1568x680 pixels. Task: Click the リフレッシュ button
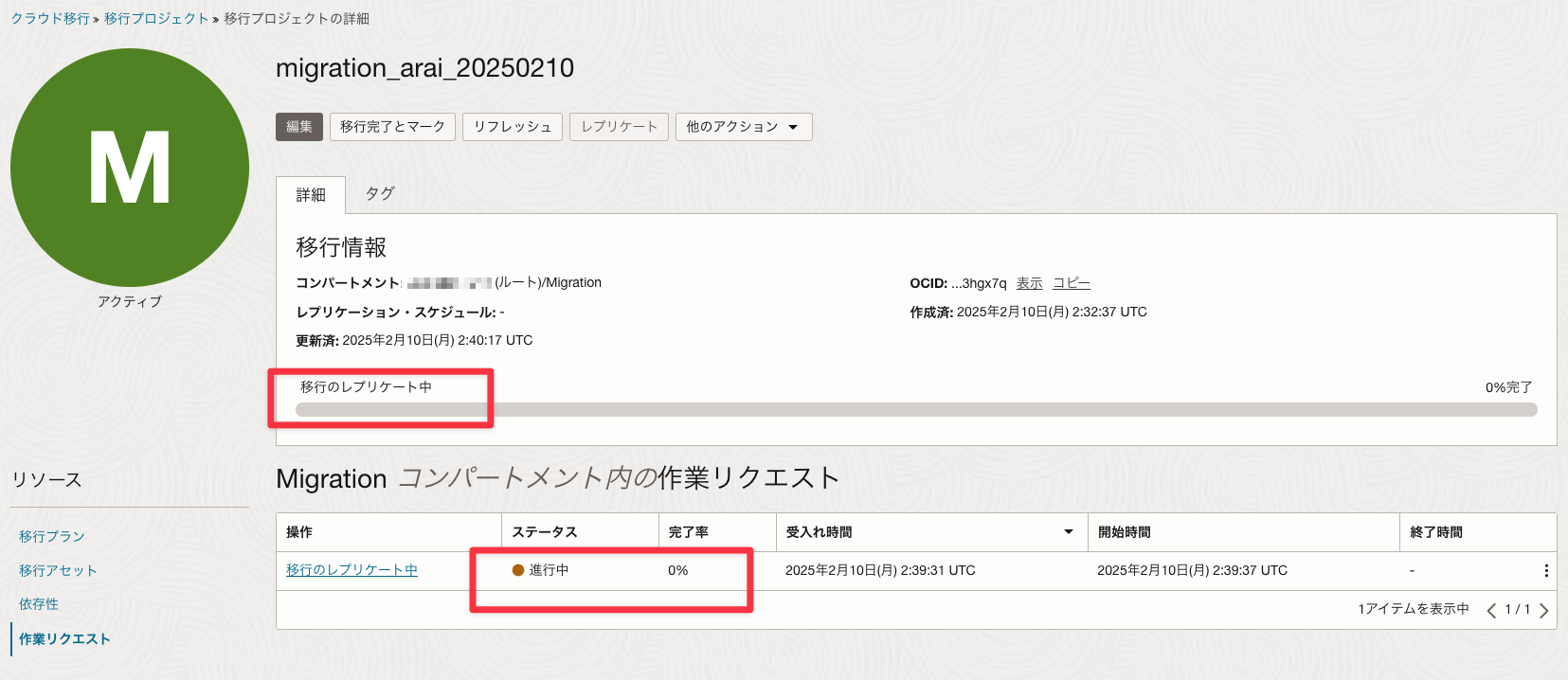tap(513, 127)
